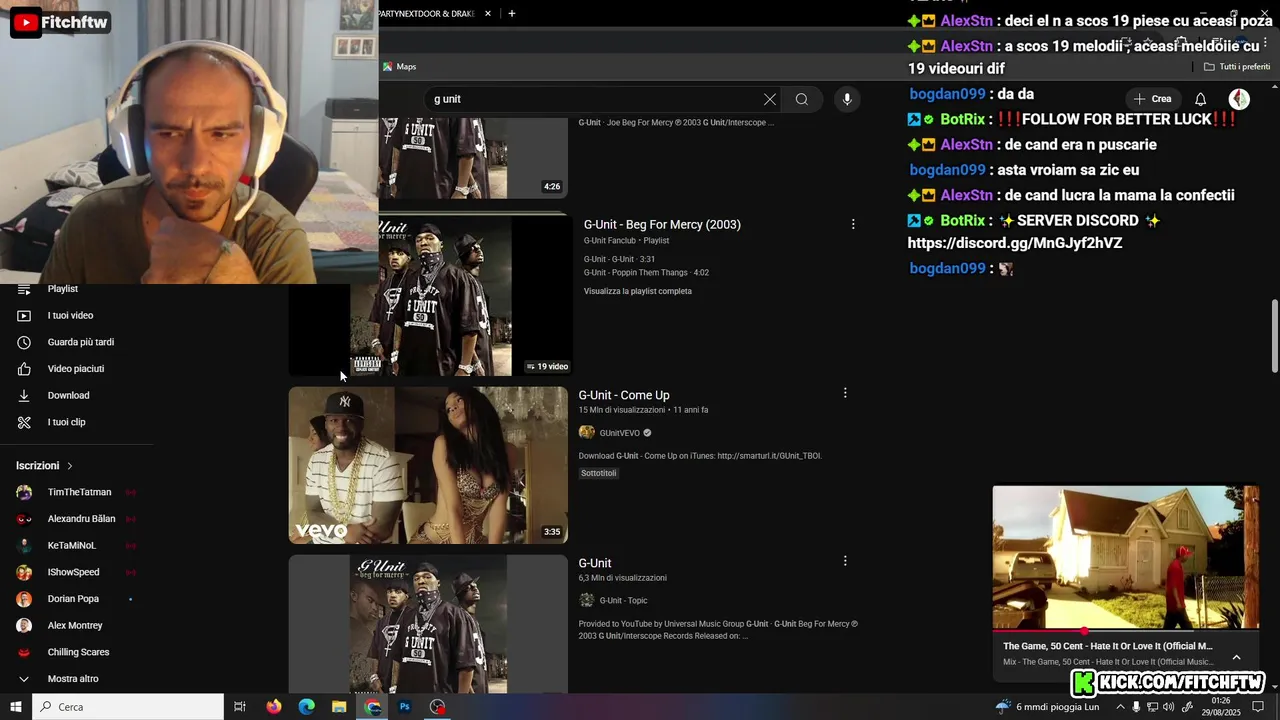
Task: Open Task View on the taskbar
Action: click(x=240, y=707)
